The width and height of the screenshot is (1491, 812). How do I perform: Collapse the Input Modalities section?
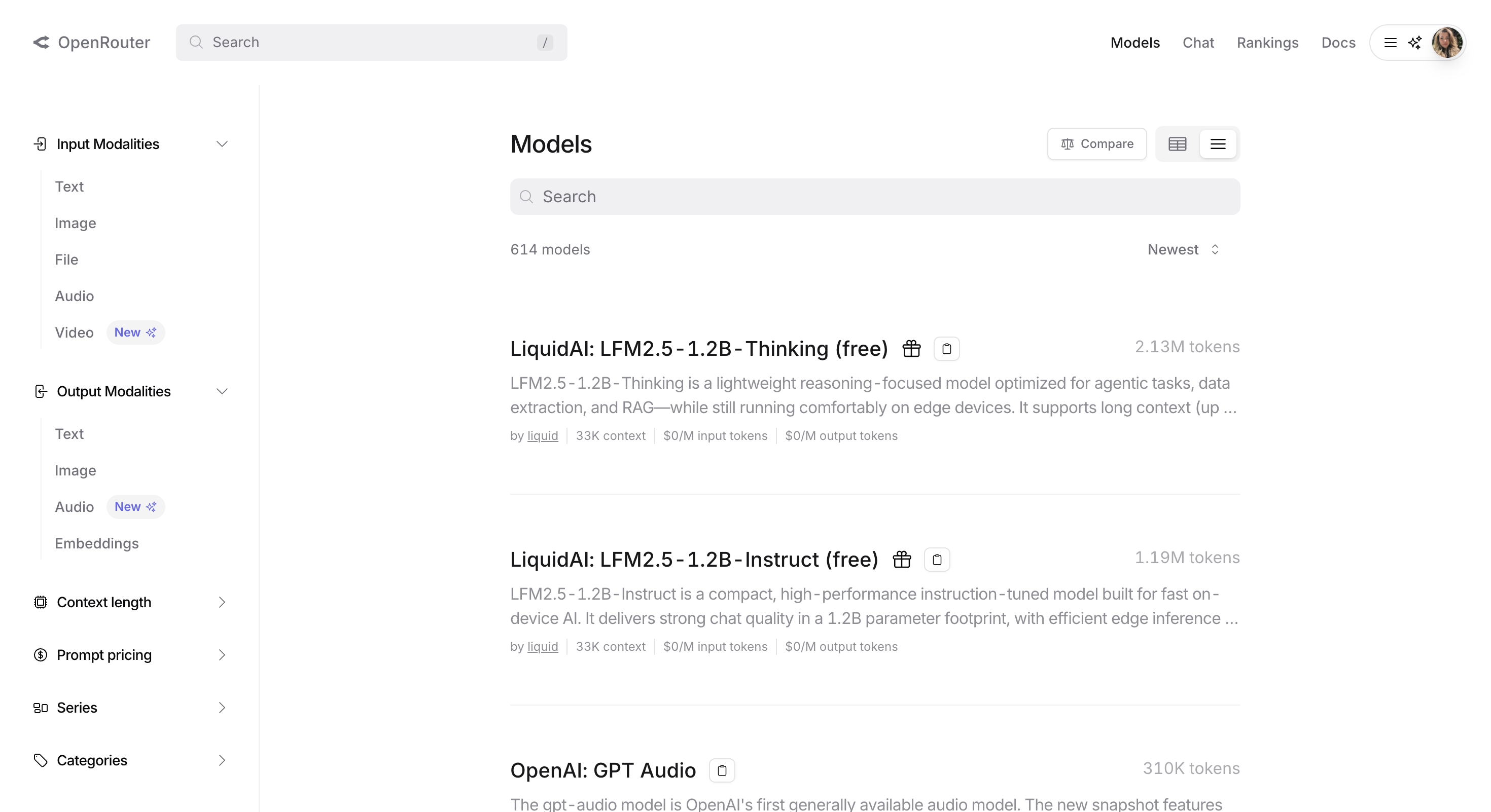pyautogui.click(x=222, y=143)
